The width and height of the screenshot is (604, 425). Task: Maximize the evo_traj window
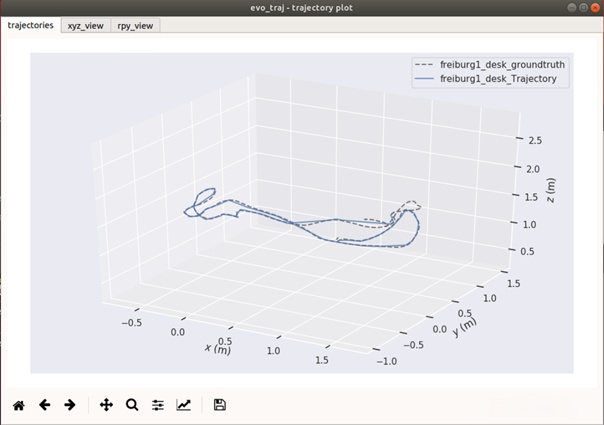tap(584, 8)
